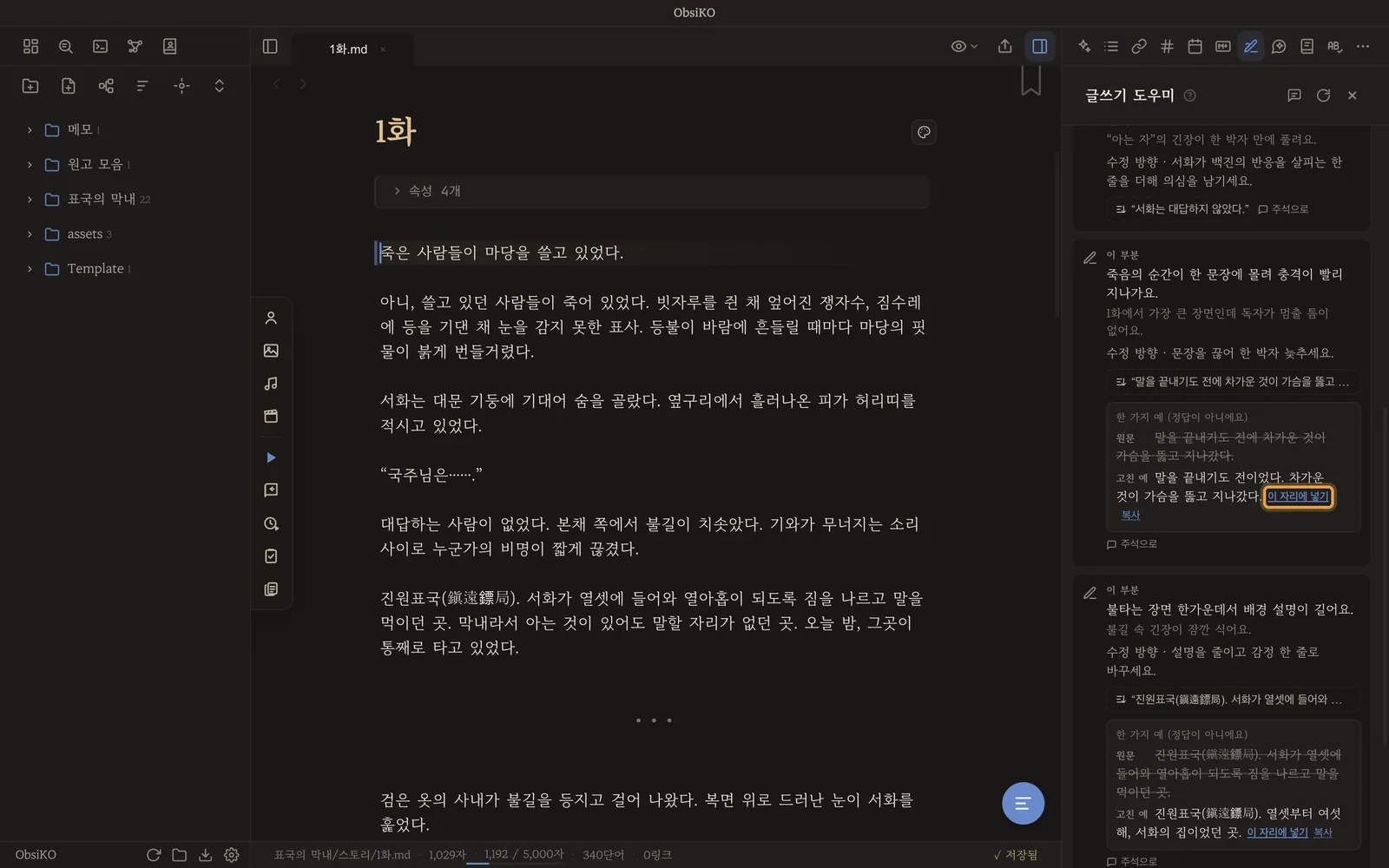Image resolution: width=1389 pixels, height=868 pixels.
Task: Open the search icon in left ribbon
Action: pyautogui.click(x=65, y=47)
